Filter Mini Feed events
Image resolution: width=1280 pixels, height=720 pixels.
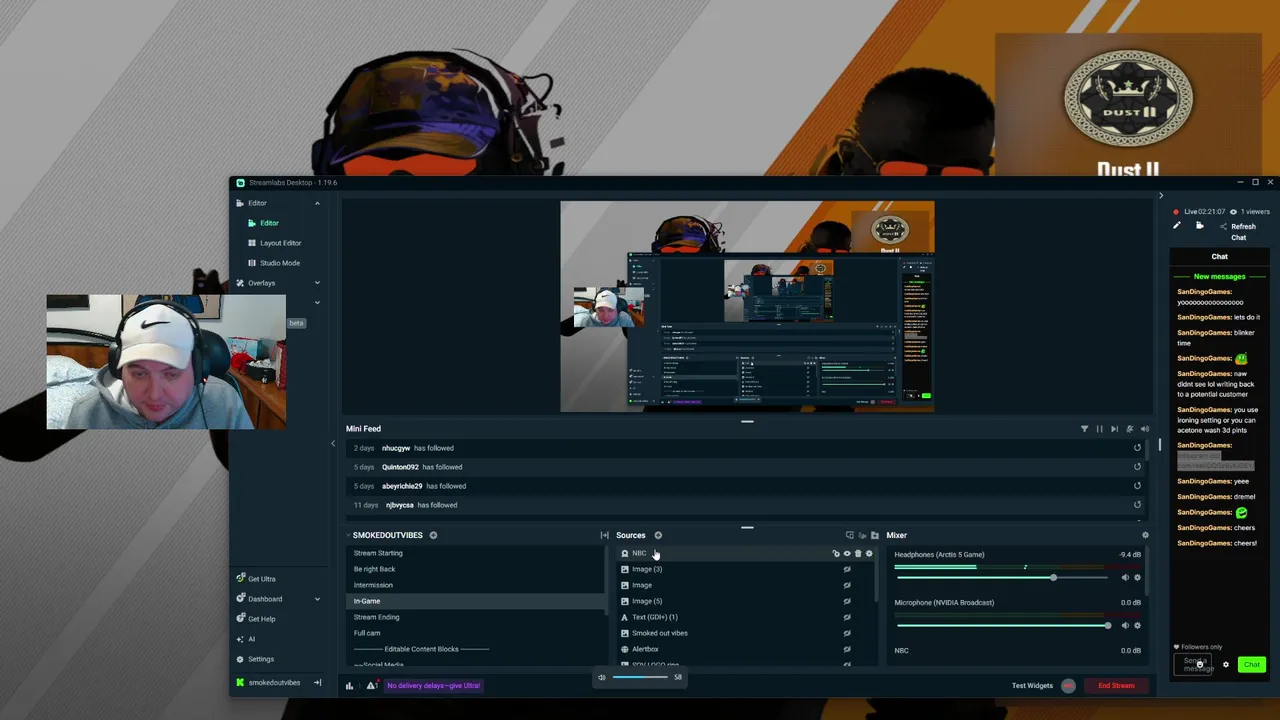(x=1084, y=429)
